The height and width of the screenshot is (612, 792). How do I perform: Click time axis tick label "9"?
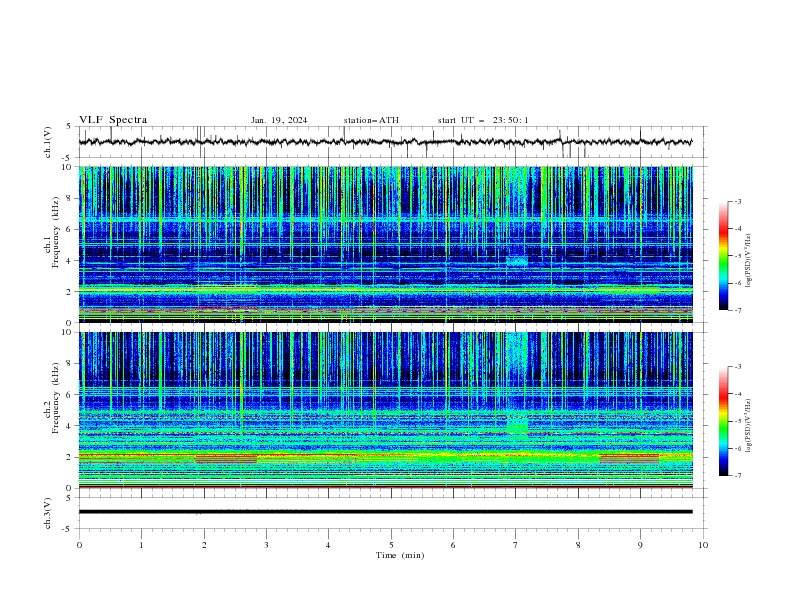click(640, 545)
